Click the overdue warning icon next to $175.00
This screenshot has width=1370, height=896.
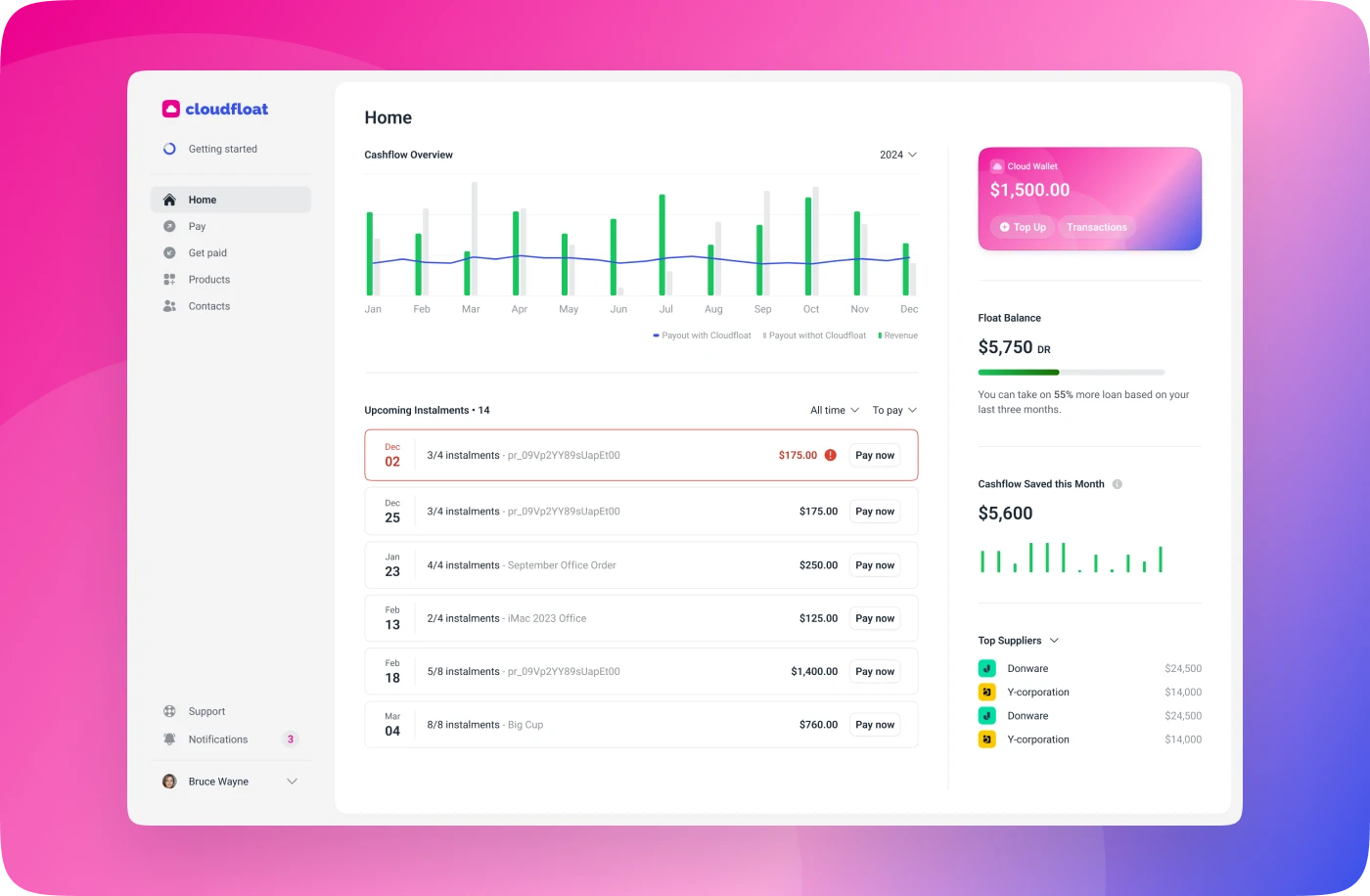click(x=830, y=455)
